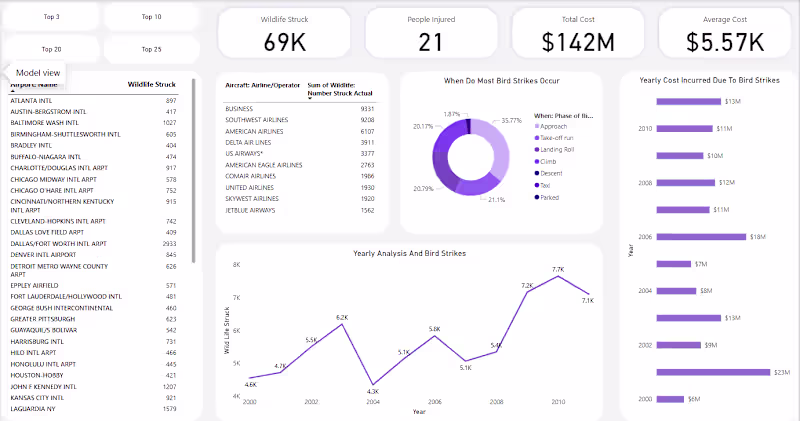Select the Parked legend dot
This screenshot has width=800, height=421.
pos(537,197)
